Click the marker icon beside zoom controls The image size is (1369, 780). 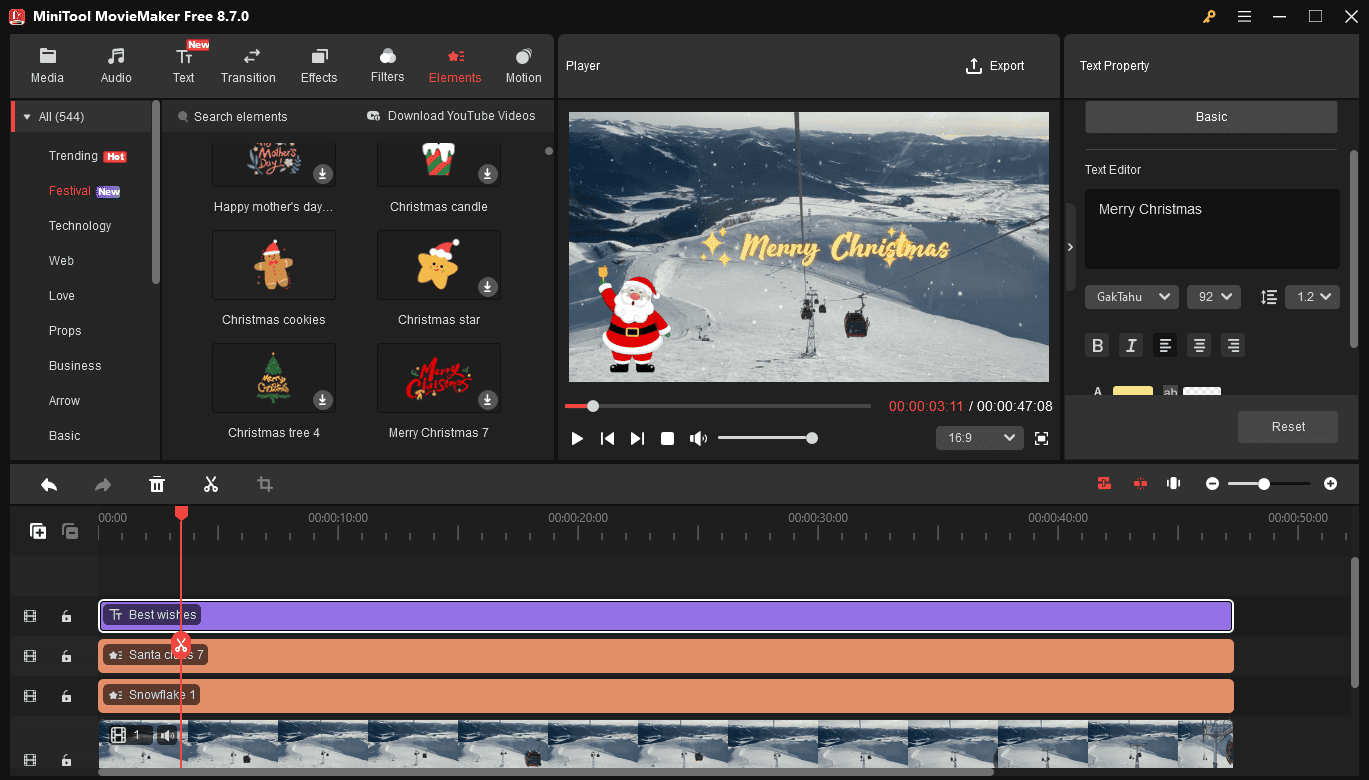tap(1173, 484)
